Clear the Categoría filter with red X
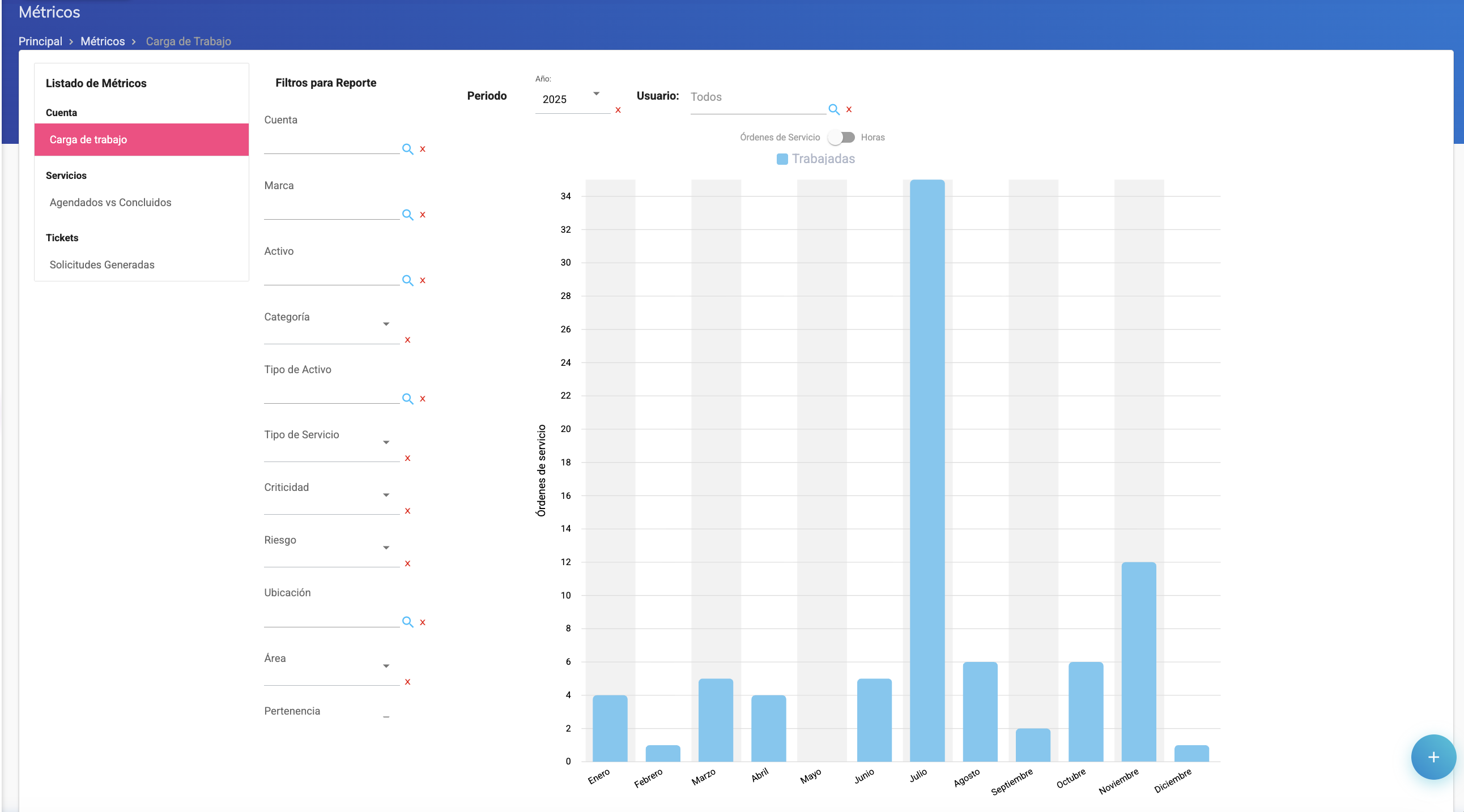 point(407,340)
